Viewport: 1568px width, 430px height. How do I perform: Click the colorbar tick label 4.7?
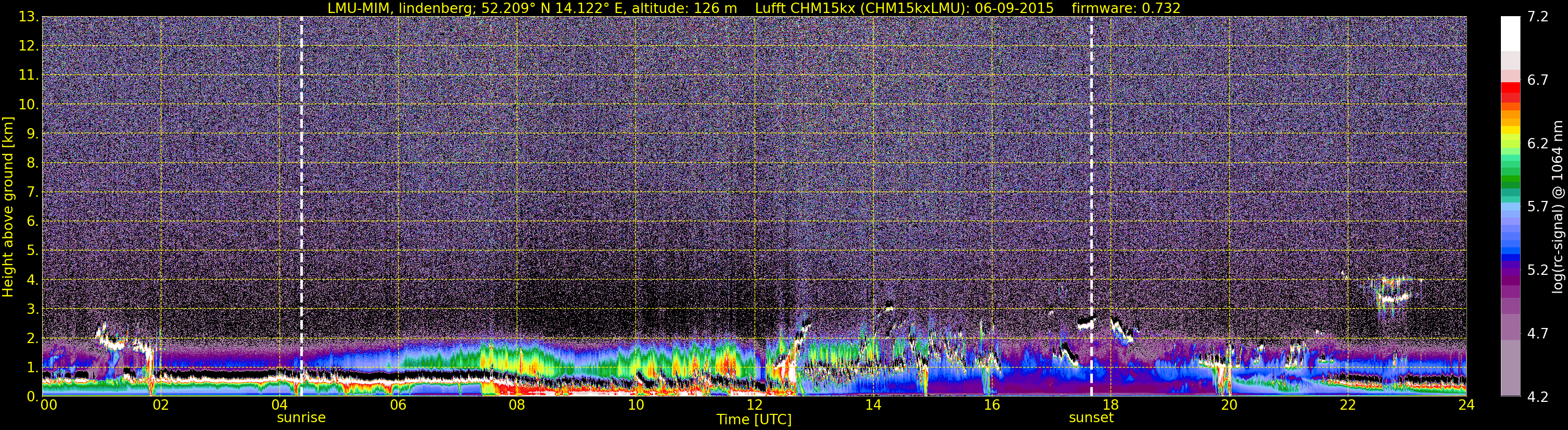coord(1538,334)
